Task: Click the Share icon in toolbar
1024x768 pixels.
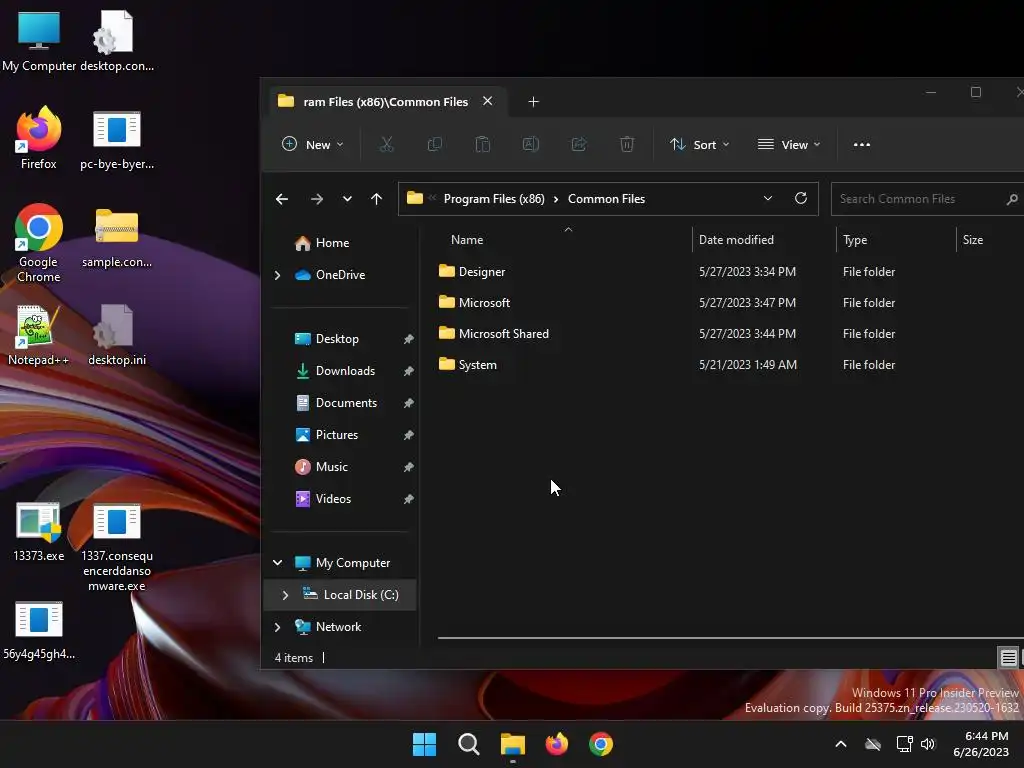Action: 579,144
